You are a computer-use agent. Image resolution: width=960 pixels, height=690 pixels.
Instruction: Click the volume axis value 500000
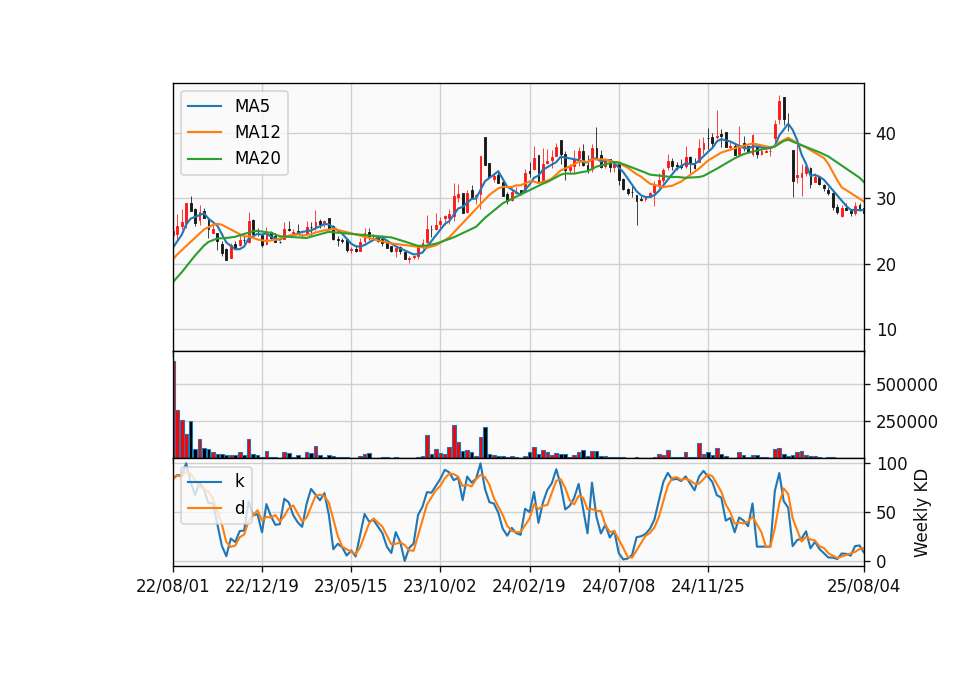coord(907,385)
